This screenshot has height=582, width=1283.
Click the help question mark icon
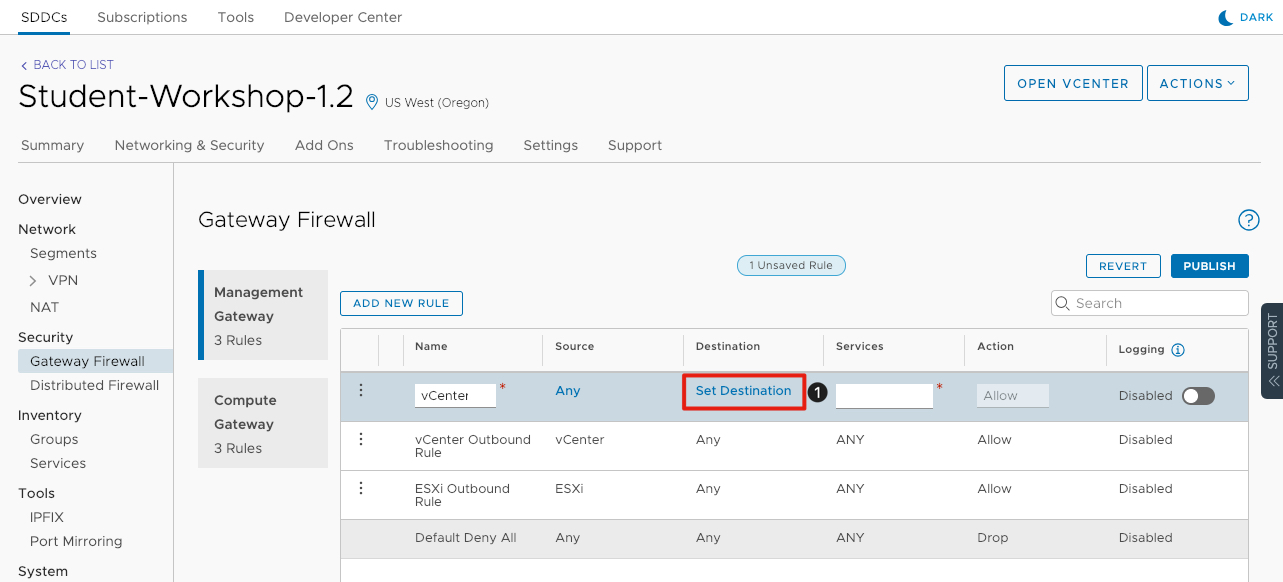1248,220
